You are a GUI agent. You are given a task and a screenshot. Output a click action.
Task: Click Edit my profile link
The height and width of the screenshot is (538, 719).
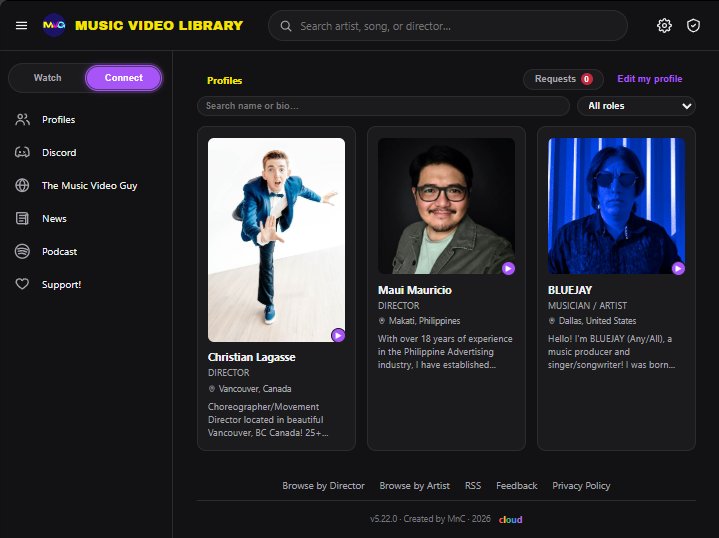tap(649, 79)
